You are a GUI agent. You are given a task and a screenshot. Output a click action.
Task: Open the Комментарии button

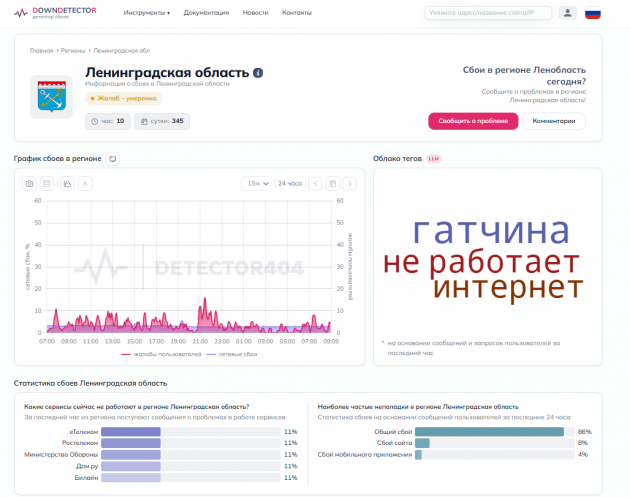pos(554,121)
